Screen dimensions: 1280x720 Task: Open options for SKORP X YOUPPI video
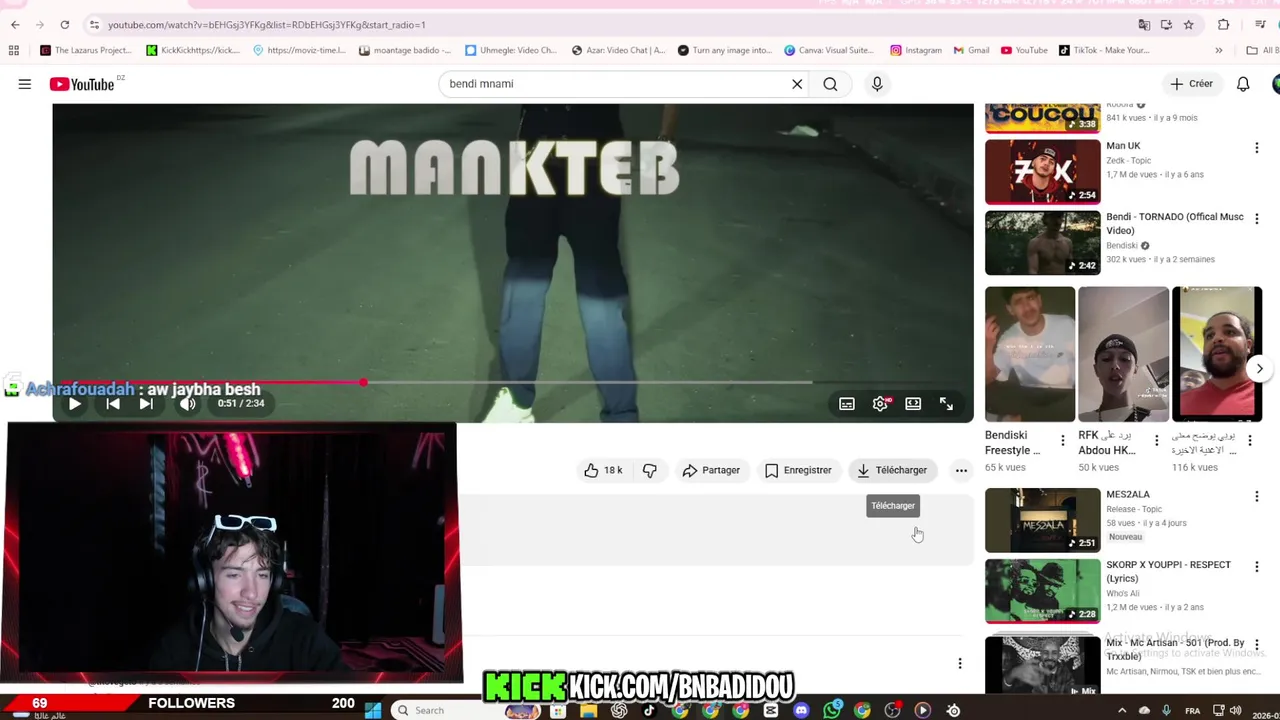[x=1257, y=566]
